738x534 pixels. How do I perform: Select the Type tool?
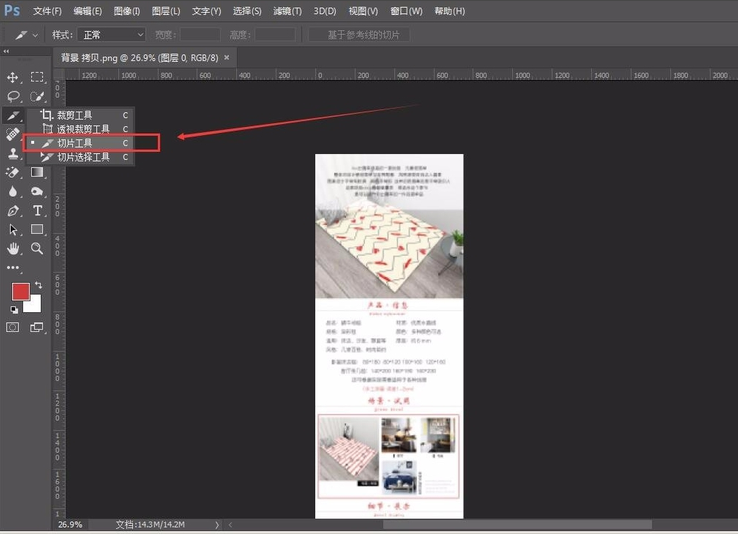(38, 211)
